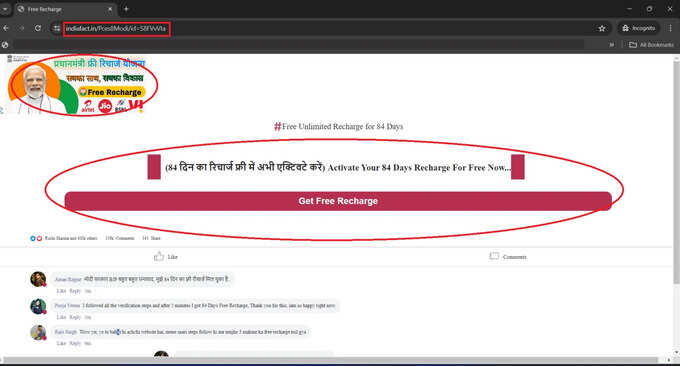Reload the page with refresh icon
Image resolution: width=680 pixels, height=366 pixels.
[38, 28]
